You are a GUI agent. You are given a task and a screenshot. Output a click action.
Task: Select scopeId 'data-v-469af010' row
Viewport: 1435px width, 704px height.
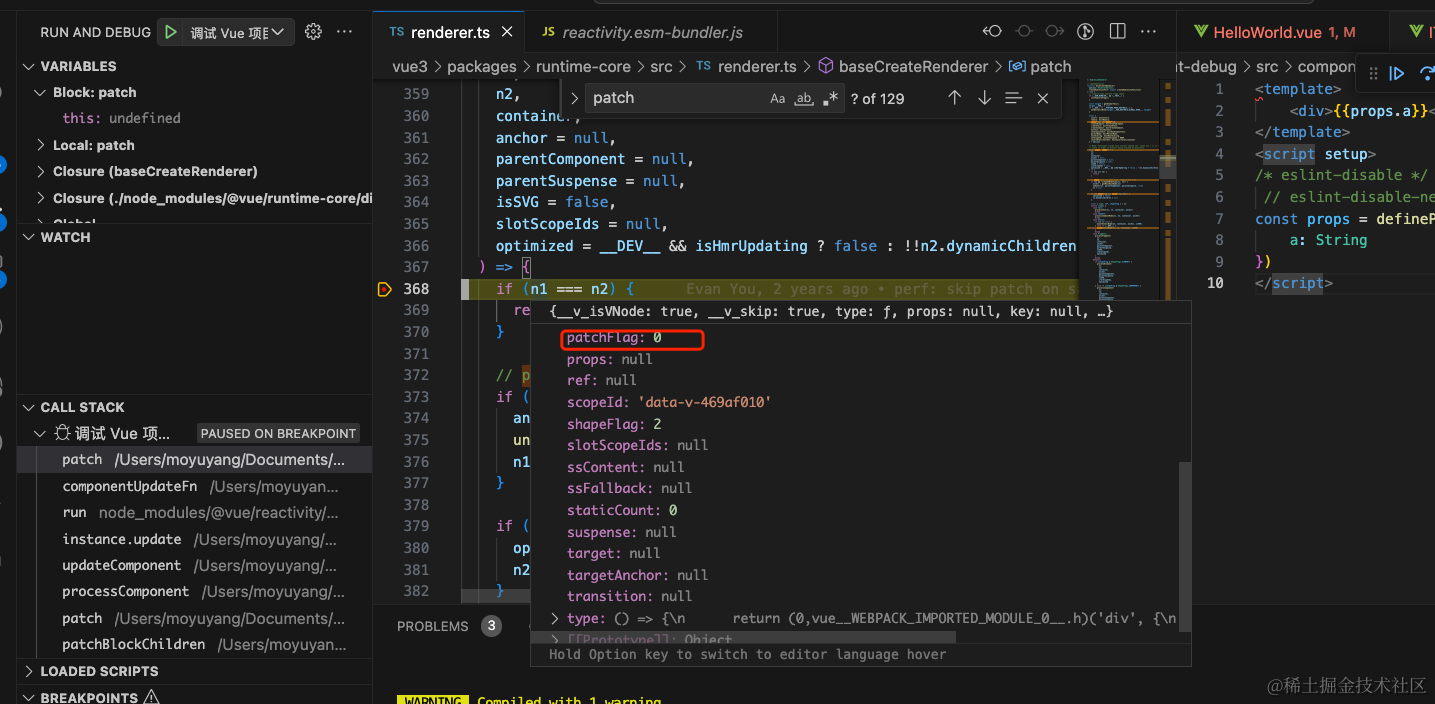click(x=669, y=402)
